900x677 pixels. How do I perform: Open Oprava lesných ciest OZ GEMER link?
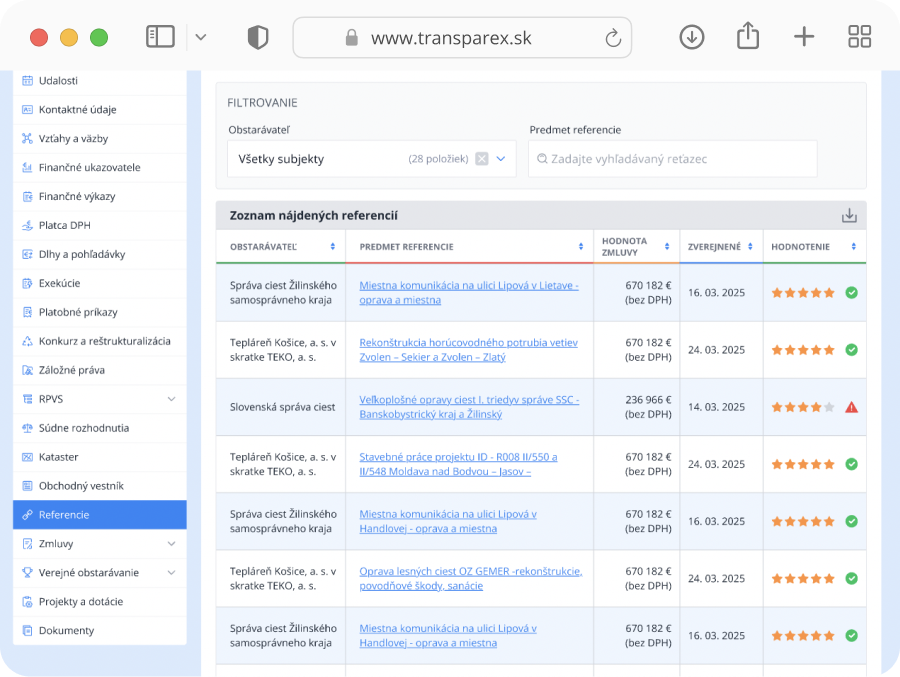(x=470, y=572)
